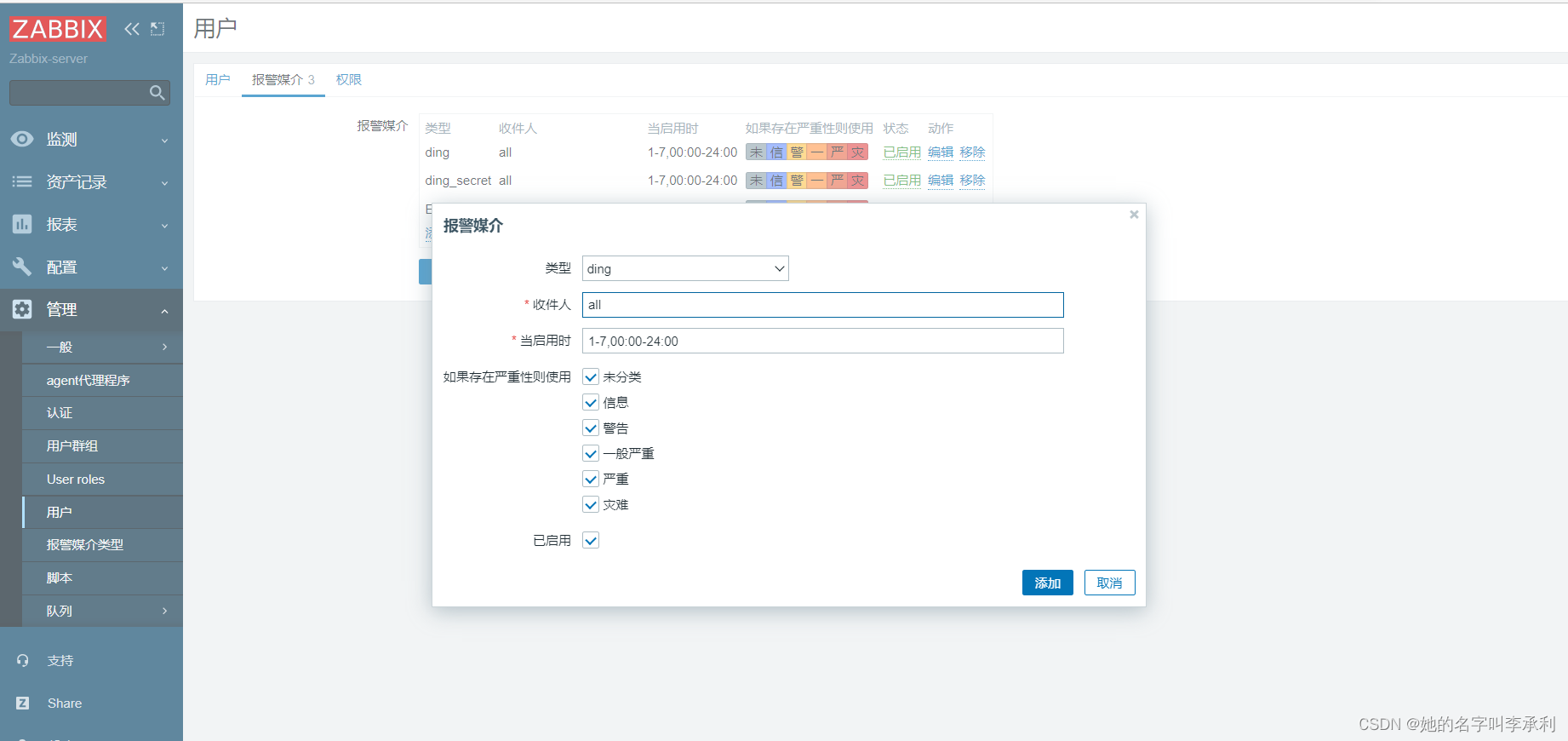Click the 警 severity swatch in ding_secret row
Viewport: 1568px width, 741px height.
click(797, 181)
